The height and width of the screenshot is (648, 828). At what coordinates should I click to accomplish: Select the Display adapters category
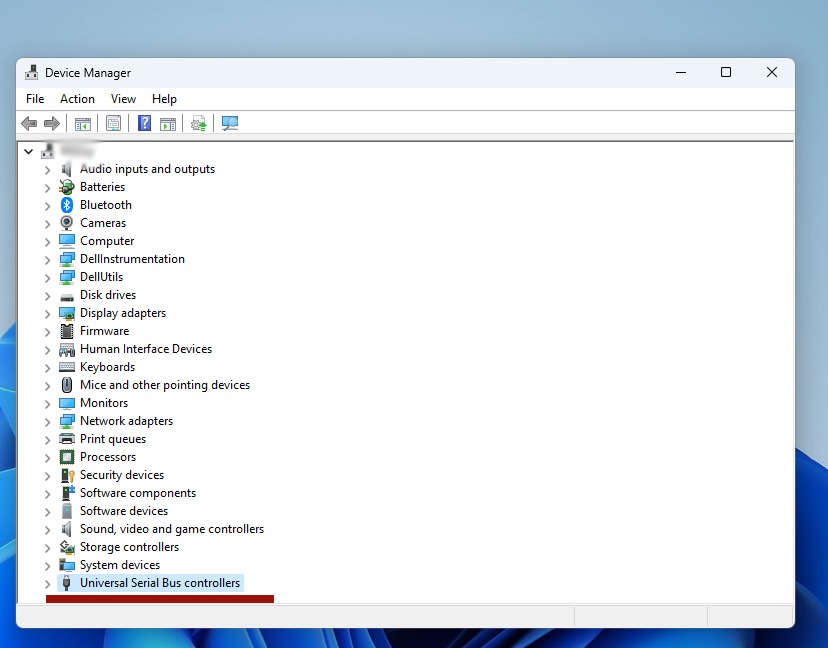[123, 312]
